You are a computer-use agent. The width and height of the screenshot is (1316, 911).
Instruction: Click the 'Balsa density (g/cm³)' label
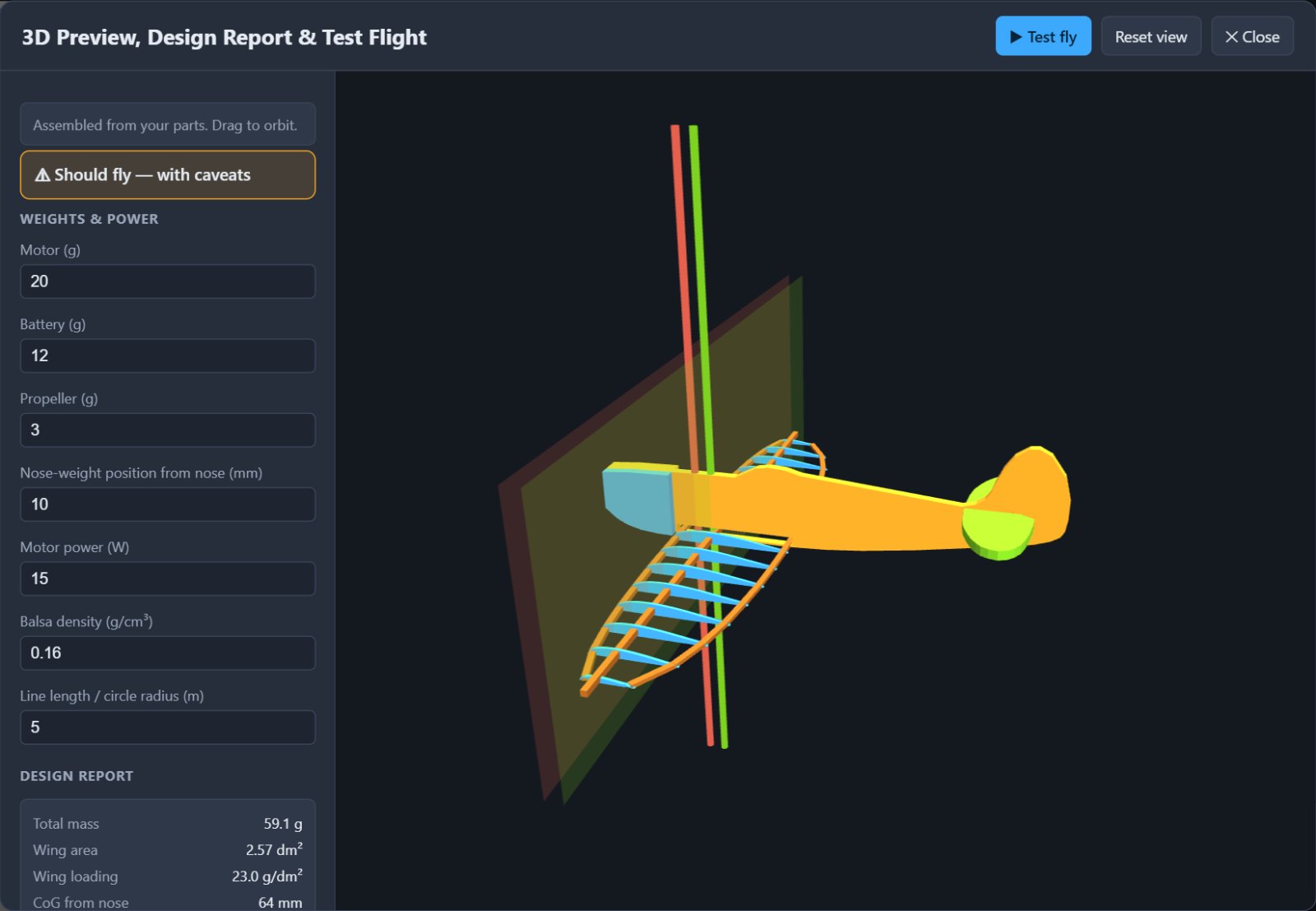[x=86, y=621]
